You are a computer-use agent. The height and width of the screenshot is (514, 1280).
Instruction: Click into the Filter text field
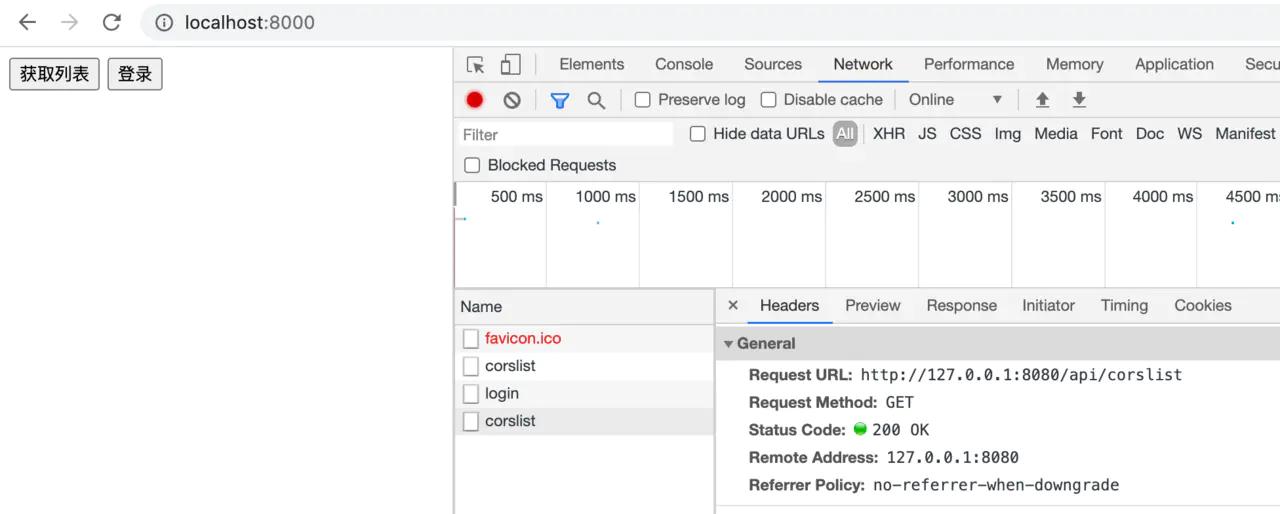565,135
